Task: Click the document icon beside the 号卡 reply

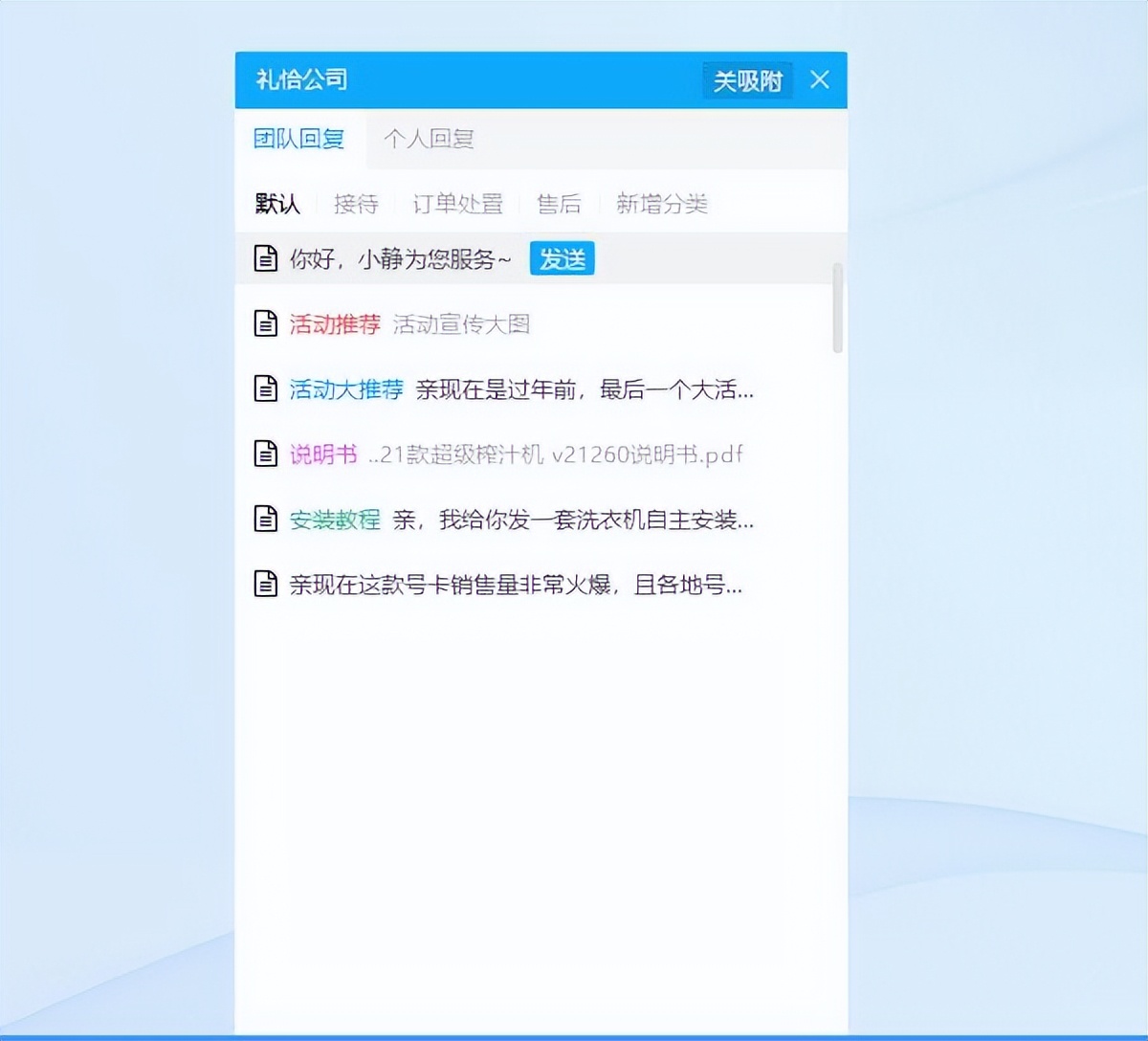Action: [x=265, y=584]
